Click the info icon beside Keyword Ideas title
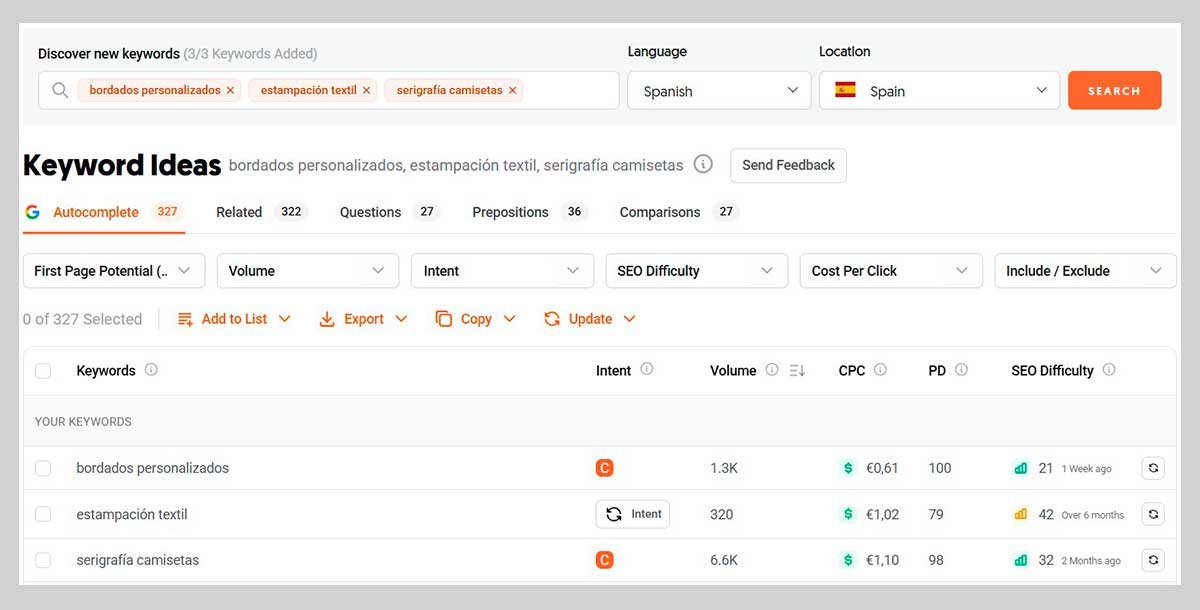The image size is (1200, 610). (703, 164)
